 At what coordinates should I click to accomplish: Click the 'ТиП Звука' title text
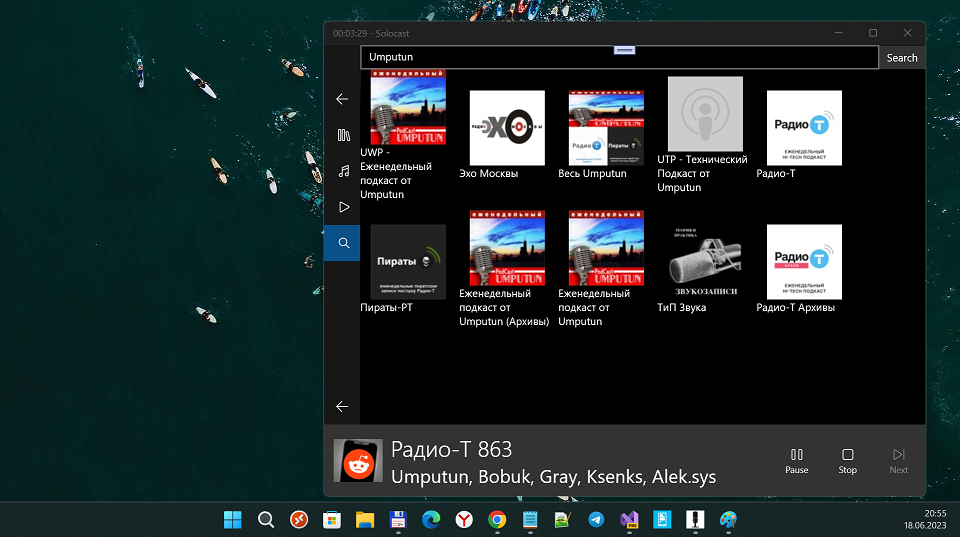pos(681,307)
